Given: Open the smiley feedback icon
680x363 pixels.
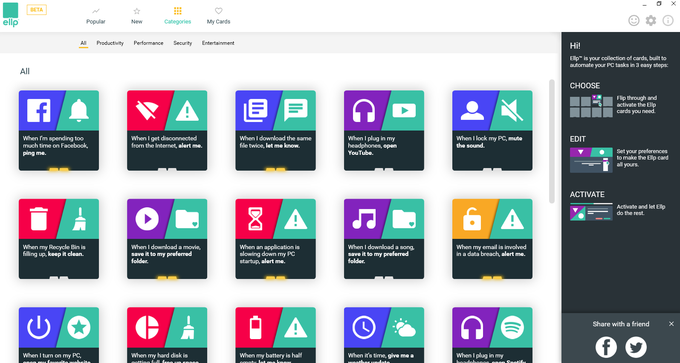Looking at the screenshot, I should coord(634,20).
